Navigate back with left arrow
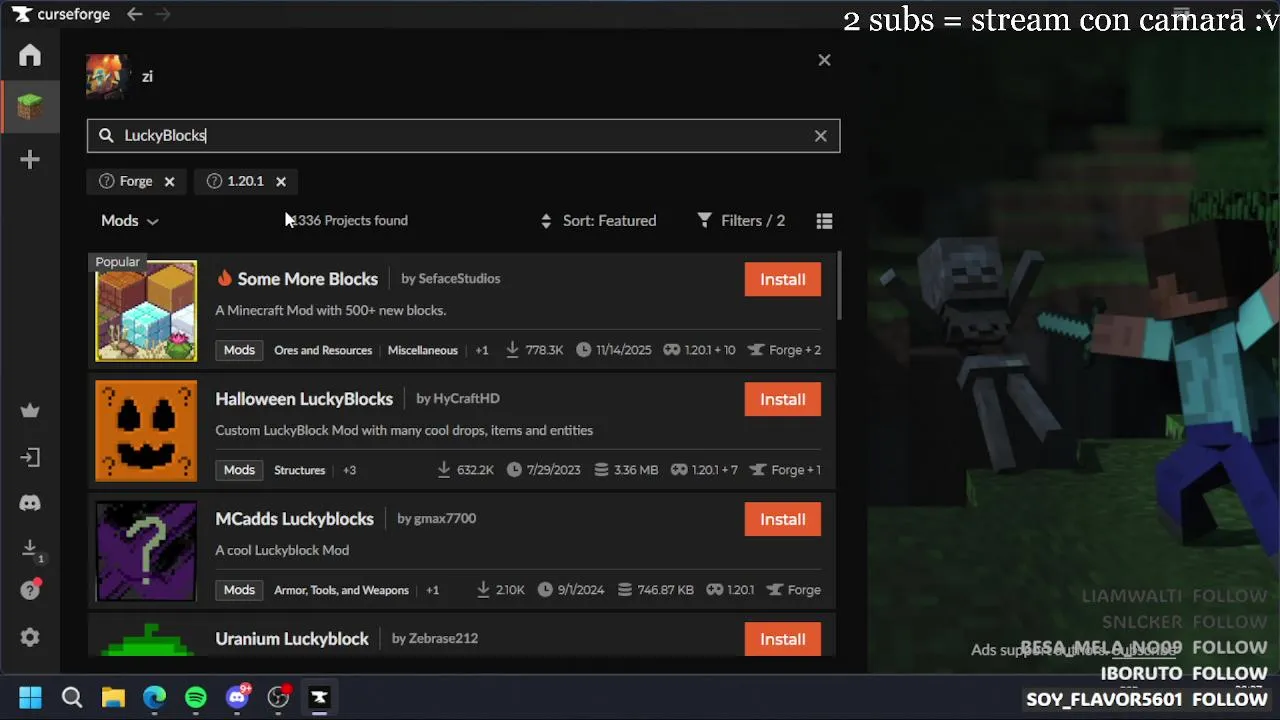1280x720 pixels. (x=134, y=14)
